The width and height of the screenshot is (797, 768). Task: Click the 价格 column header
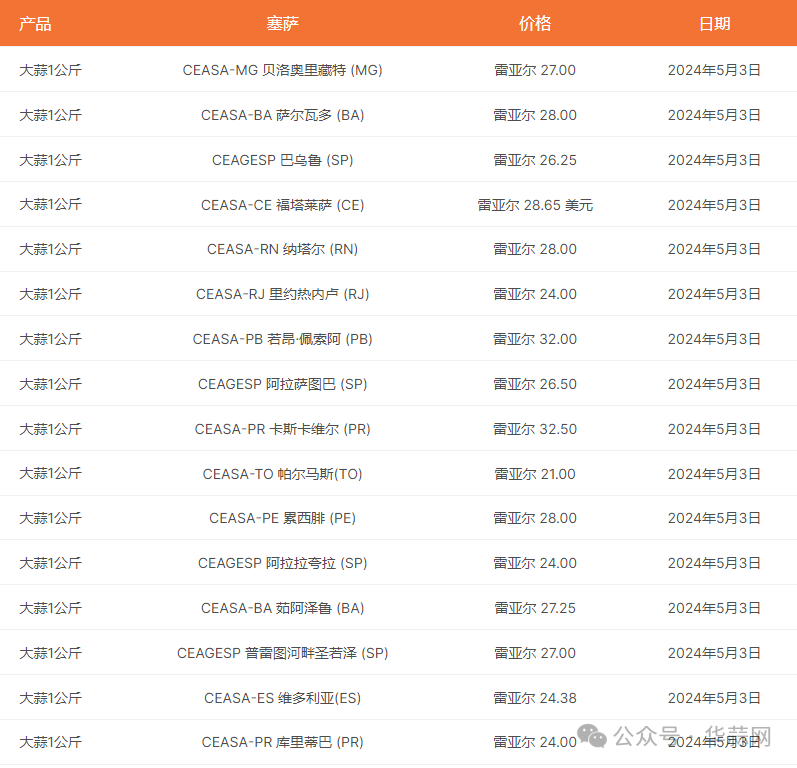[x=535, y=24]
